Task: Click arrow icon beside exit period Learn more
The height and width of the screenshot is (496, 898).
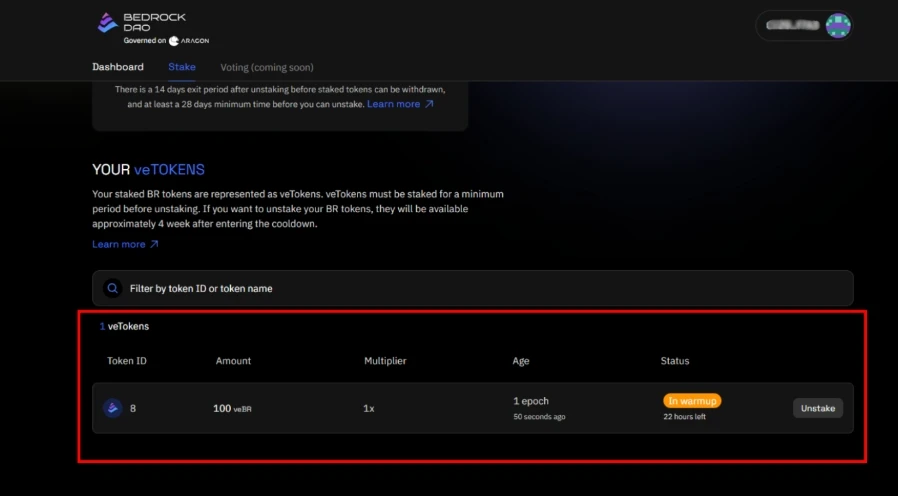Action: click(429, 104)
